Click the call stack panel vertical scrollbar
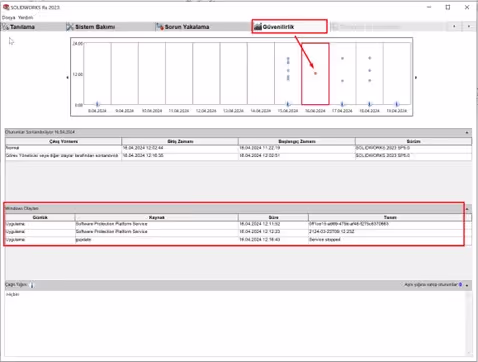The image size is (478, 362). (x=468, y=323)
